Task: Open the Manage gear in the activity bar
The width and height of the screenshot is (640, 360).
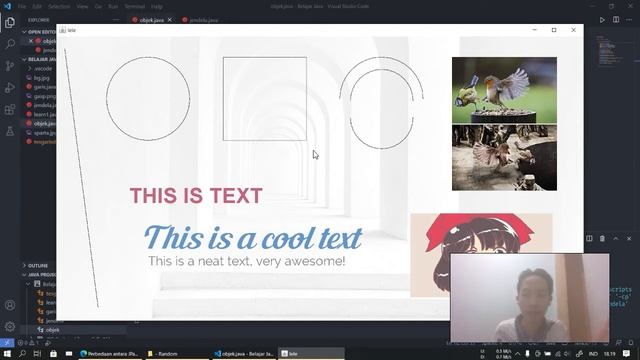Action: pos(10,327)
